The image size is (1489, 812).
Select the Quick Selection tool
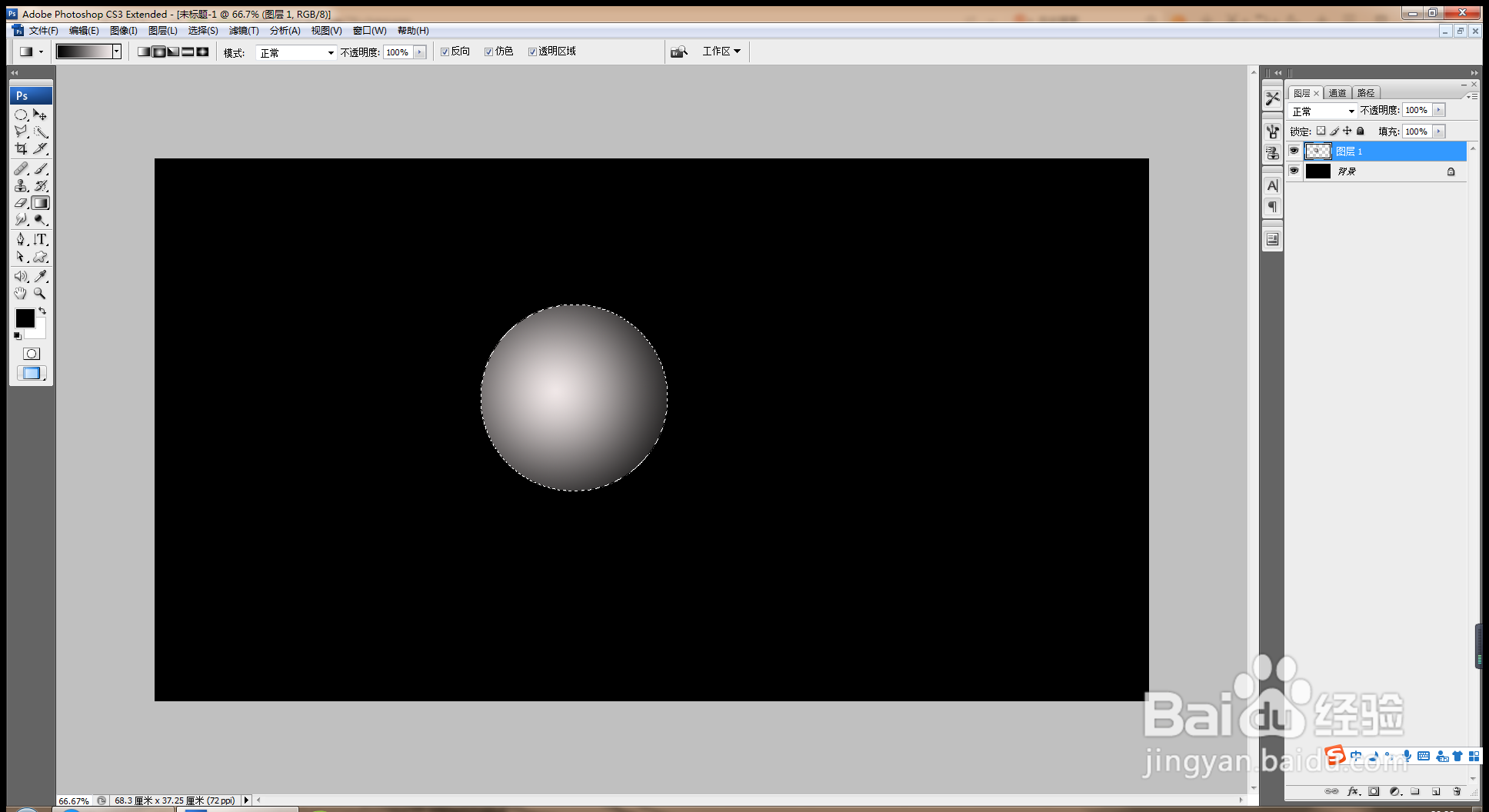click(x=40, y=131)
